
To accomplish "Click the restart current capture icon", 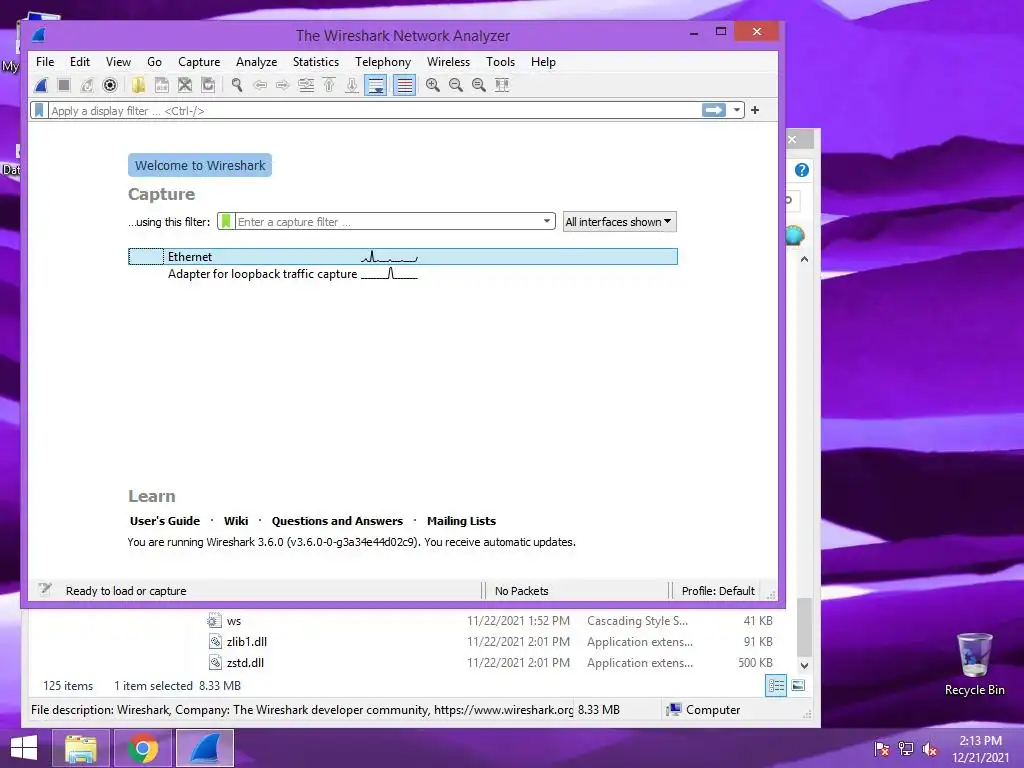I will [87, 85].
